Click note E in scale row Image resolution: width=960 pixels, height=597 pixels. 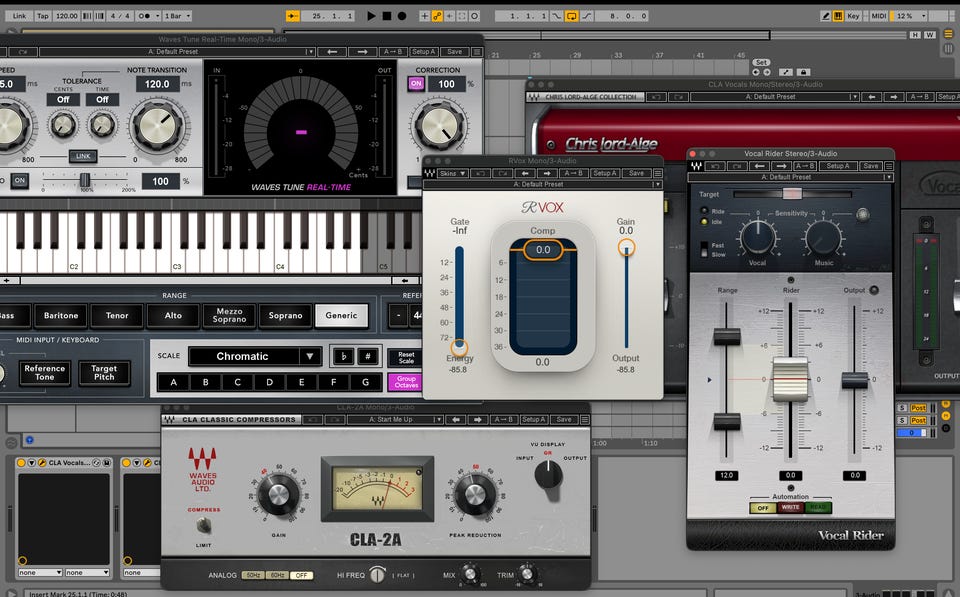point(301,382)
